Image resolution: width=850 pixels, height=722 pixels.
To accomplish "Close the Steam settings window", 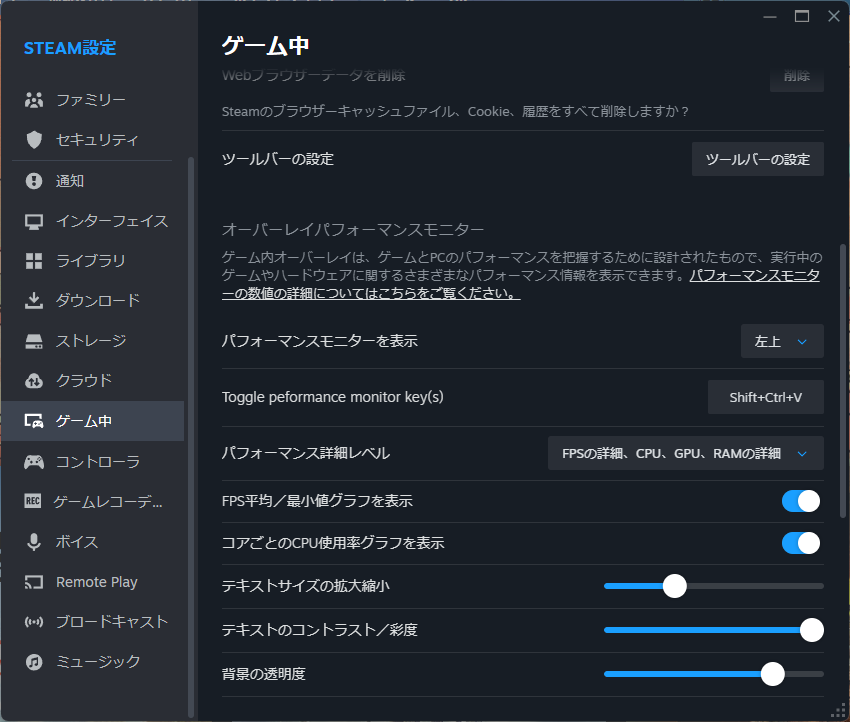I will pyautogui.click(x=834, y=16).
